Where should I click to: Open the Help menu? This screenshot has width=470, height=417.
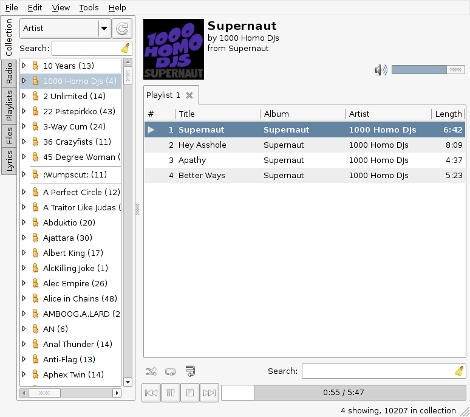[x=117, y=7]
